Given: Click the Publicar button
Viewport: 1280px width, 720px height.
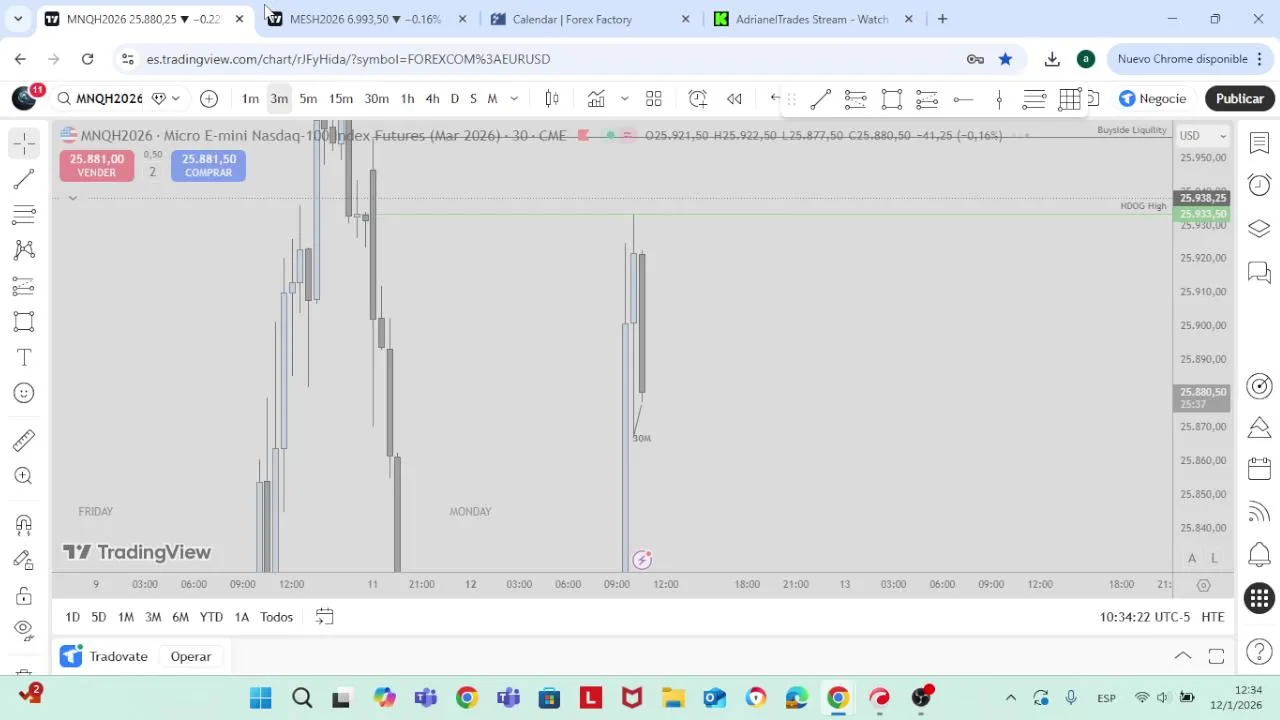Looking at the screenshot, I should (x=1240, y=98).
